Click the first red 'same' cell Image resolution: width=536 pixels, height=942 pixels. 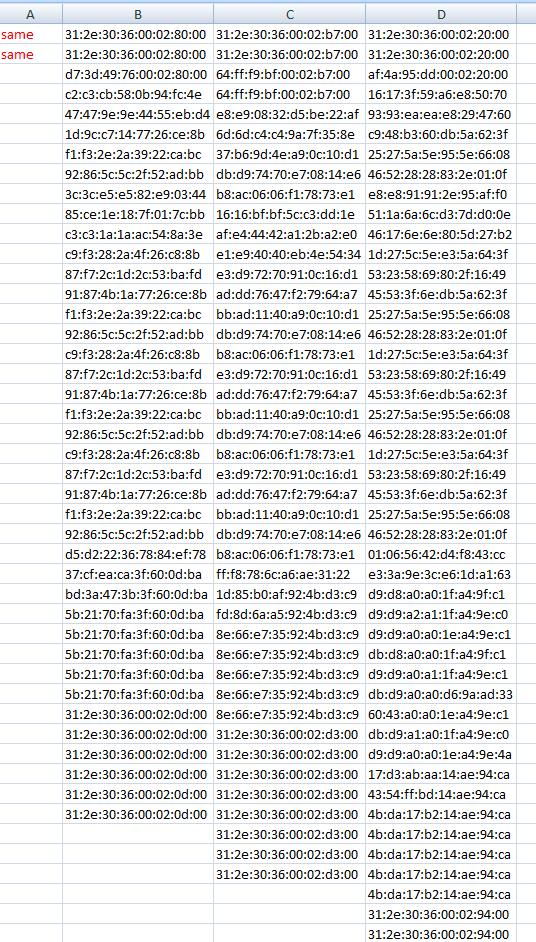[31, 35]
